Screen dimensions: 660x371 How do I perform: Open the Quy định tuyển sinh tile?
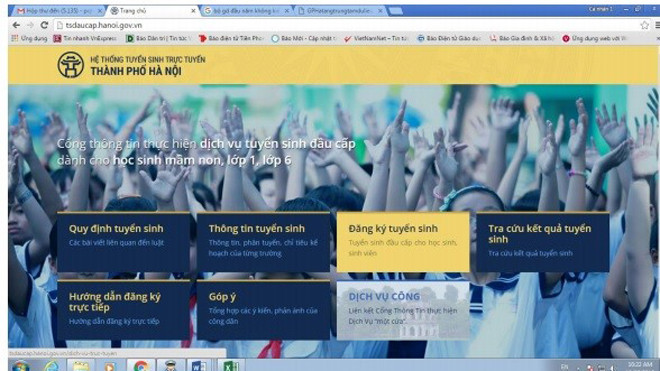123,242
